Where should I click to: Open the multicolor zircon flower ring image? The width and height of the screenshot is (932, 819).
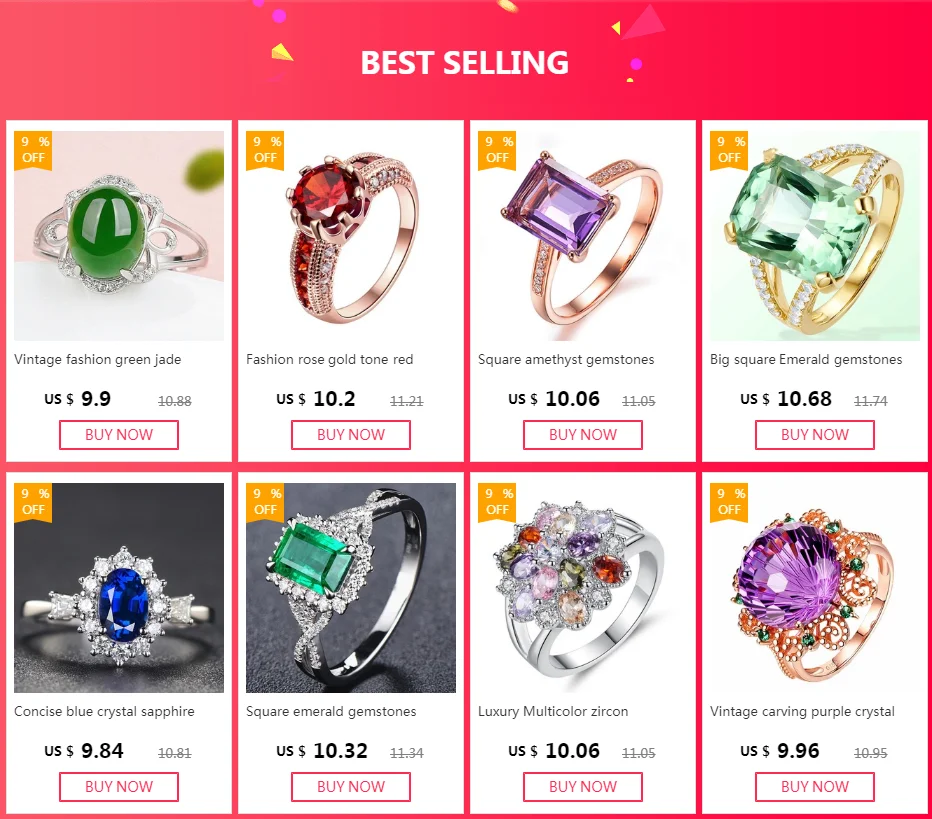(x=582, y=588)
